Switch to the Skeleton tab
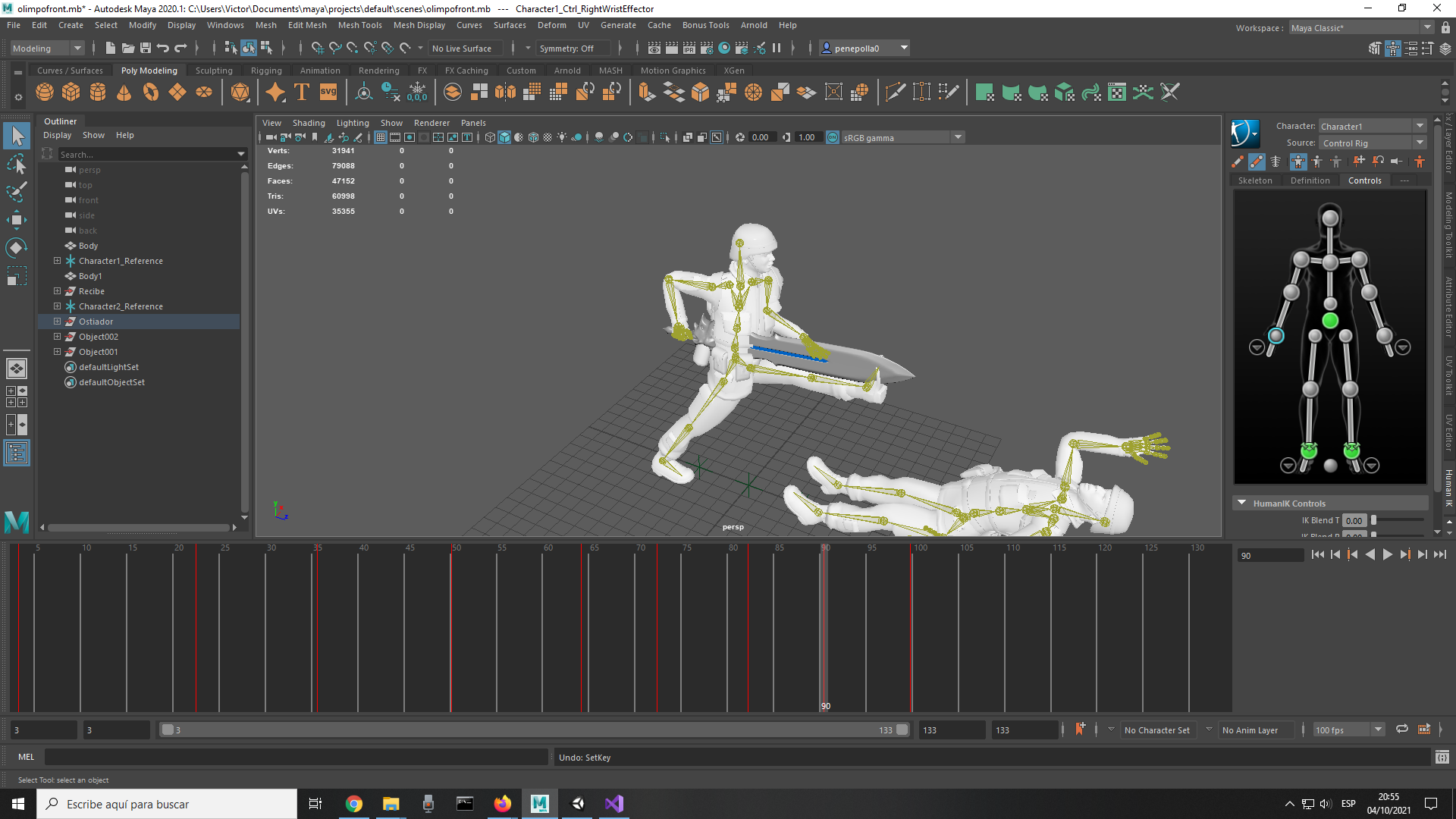Viewport: 1456px width, 819px height. tap(1255, 180)
